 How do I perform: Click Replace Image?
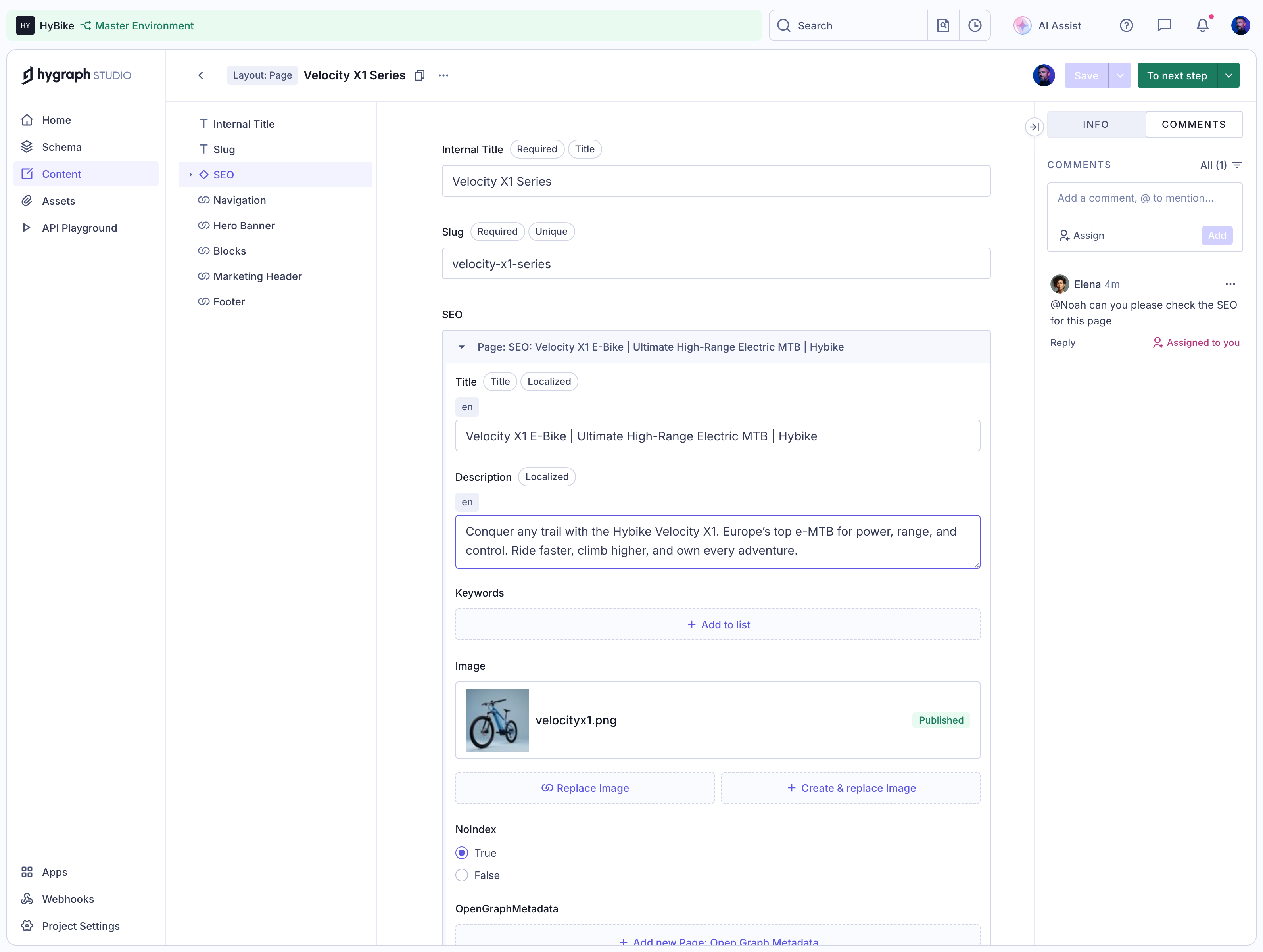pyautogui.click(x=585, y=787)
